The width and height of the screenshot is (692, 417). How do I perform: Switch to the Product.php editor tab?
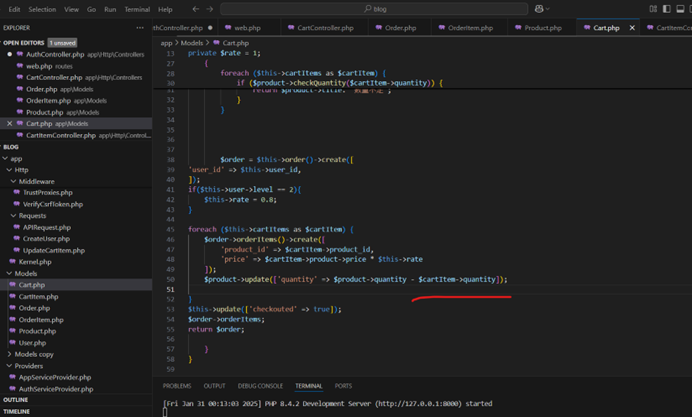point(542,28)
